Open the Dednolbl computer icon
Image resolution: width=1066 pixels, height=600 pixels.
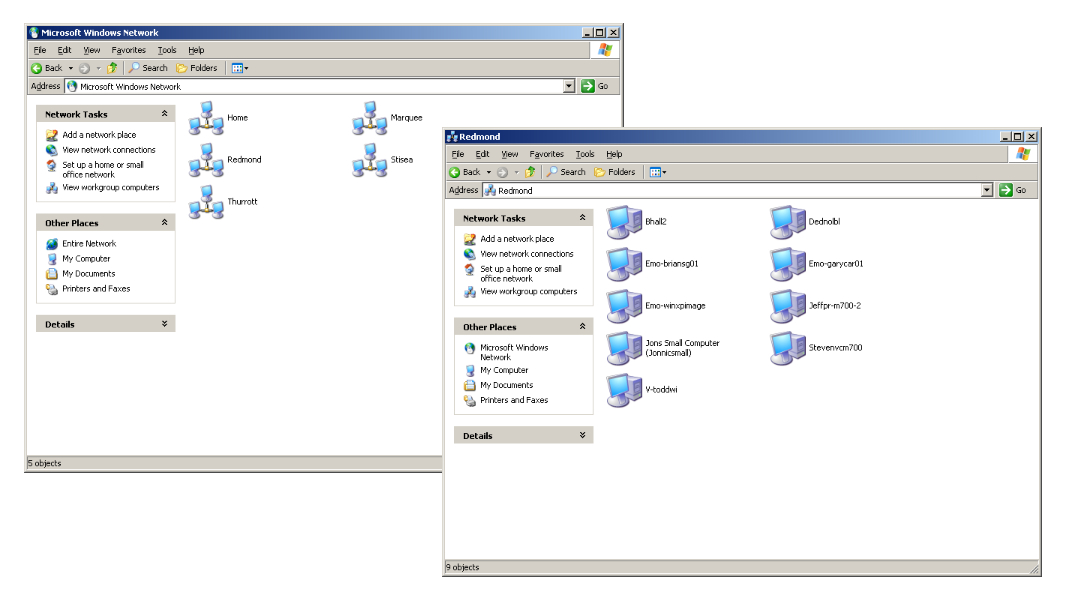[787, 222]
